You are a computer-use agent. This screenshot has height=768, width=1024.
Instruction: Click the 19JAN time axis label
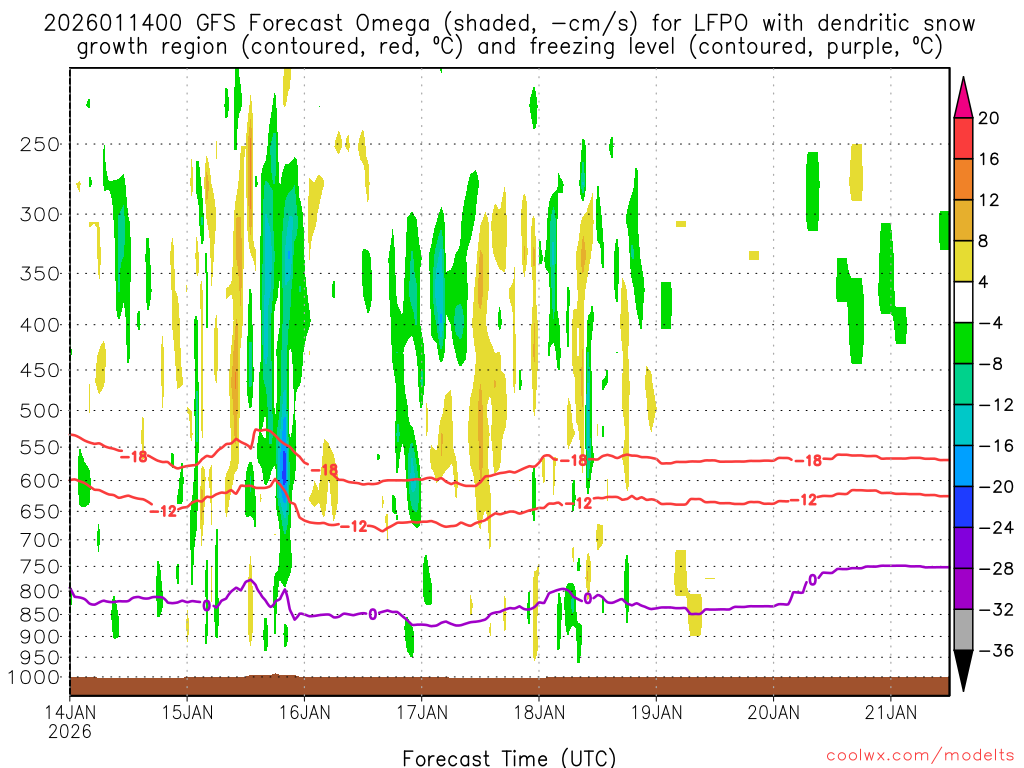tap(656, 712)
